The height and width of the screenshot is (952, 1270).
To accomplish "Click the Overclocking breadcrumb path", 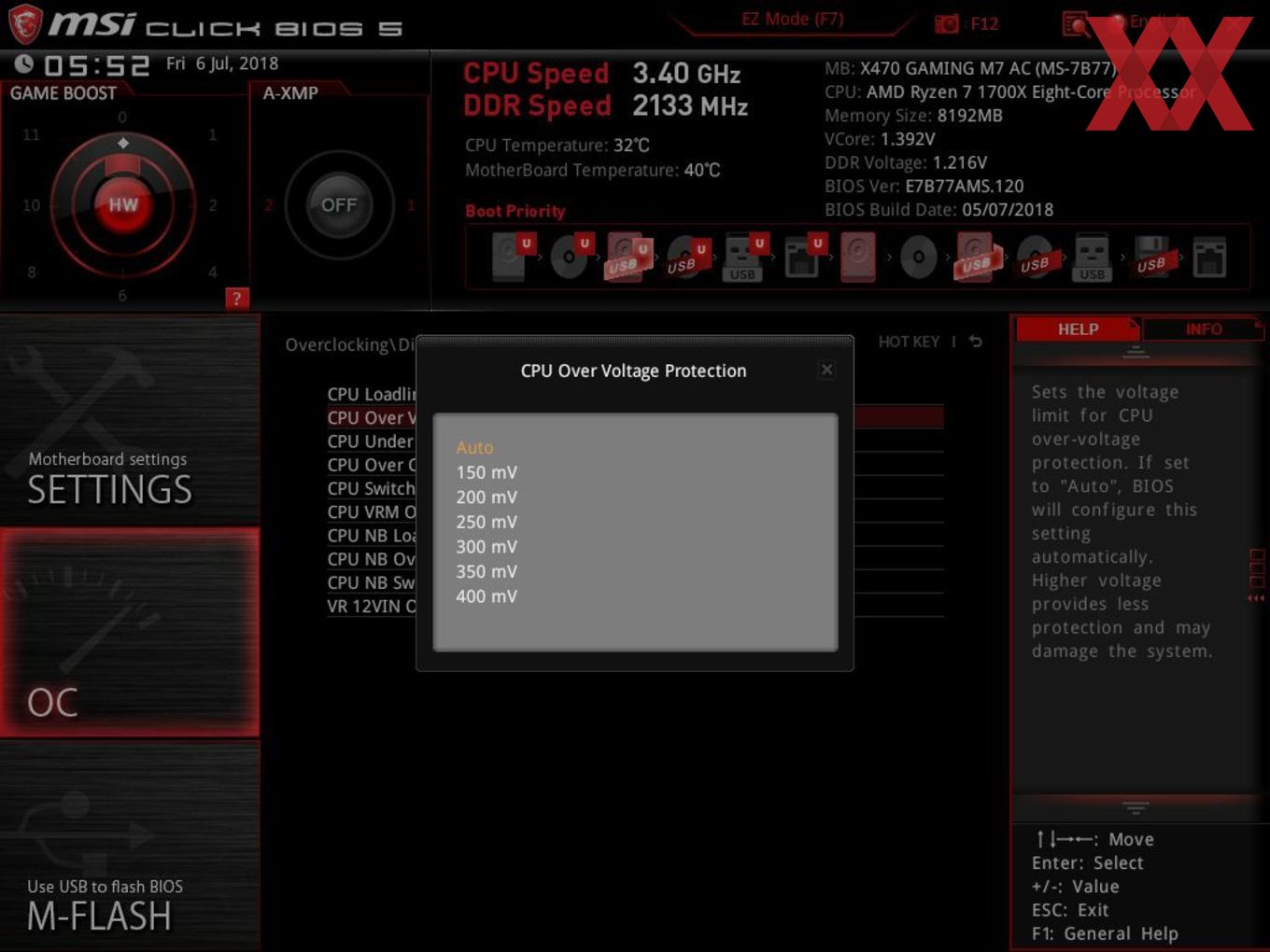I will point(350,344).
